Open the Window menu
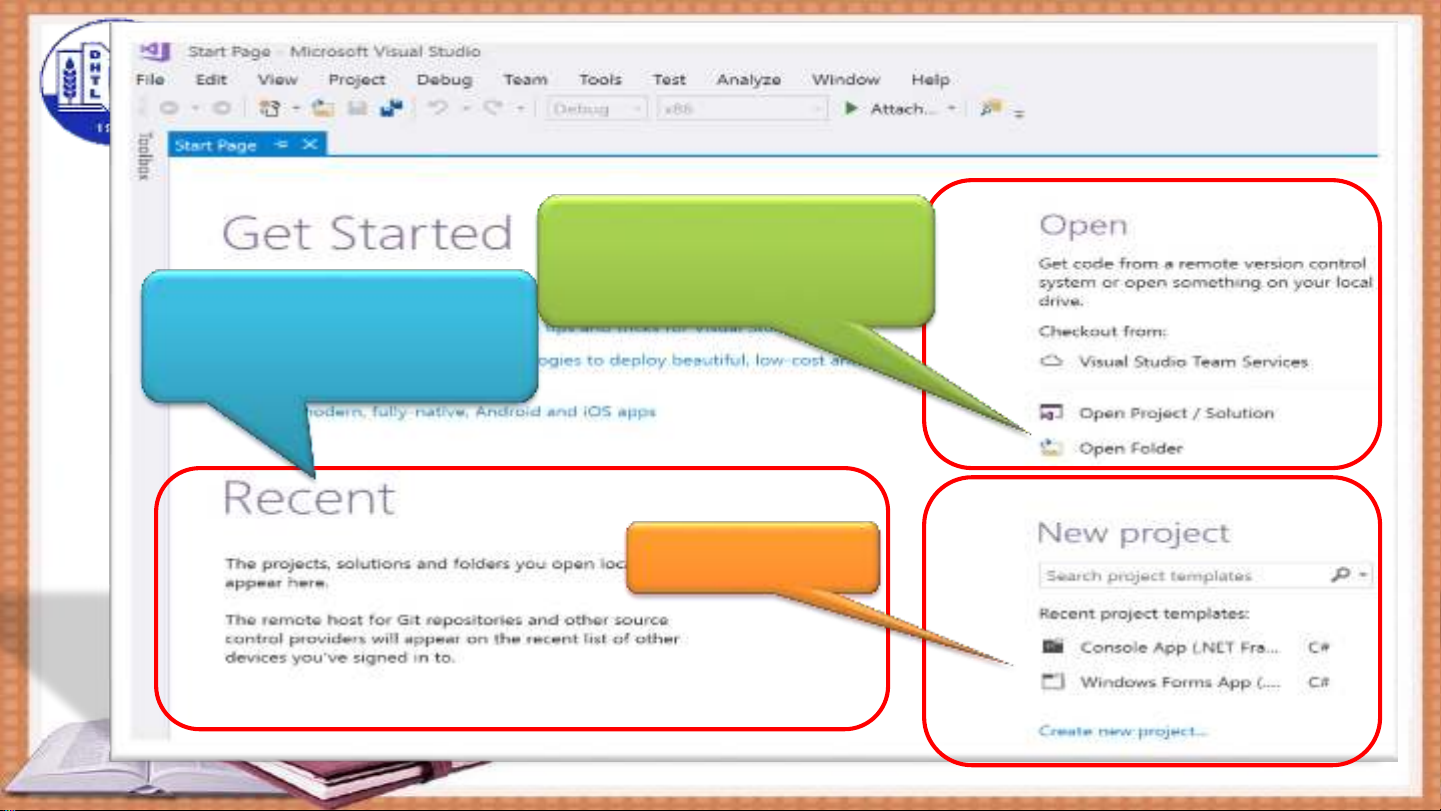 [x=845, y=79]
